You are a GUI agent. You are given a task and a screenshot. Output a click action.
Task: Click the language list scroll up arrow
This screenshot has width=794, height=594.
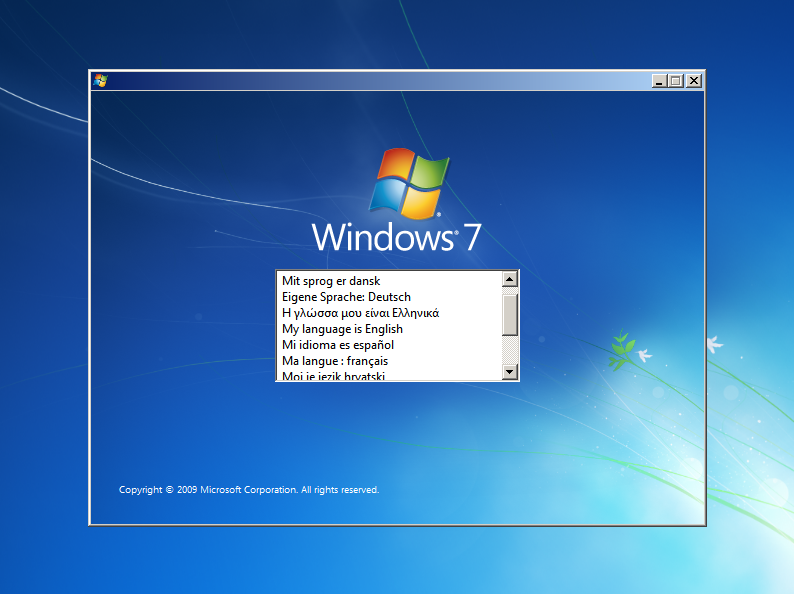(x=509, y=279)
